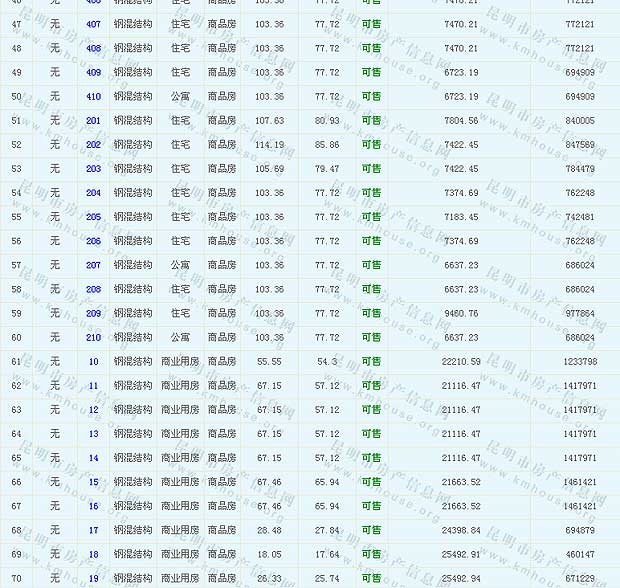Open commercial unit 10 link
The height and width of the screenshot is (588, 620).
click(93, 362)
